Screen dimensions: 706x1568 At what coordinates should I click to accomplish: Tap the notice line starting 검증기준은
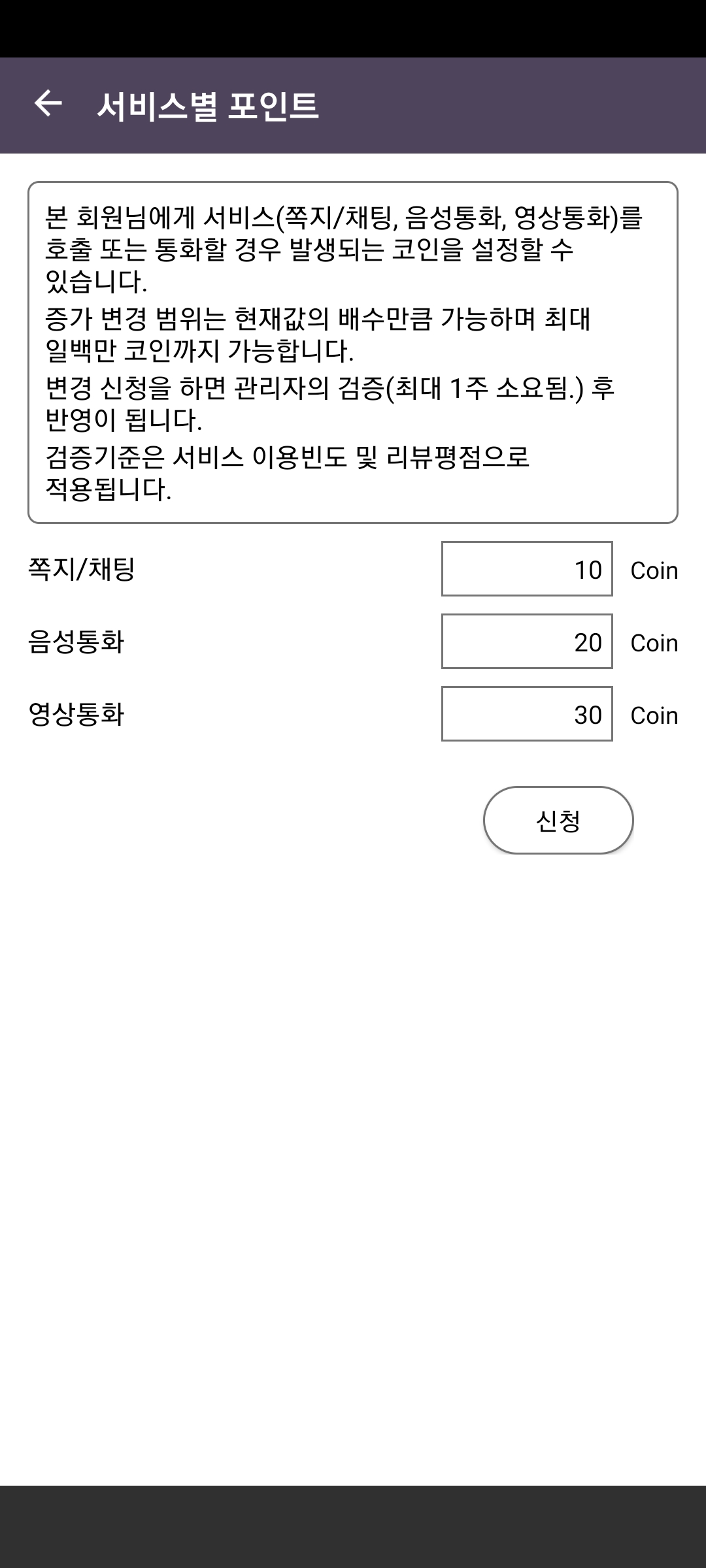(288, 473)
